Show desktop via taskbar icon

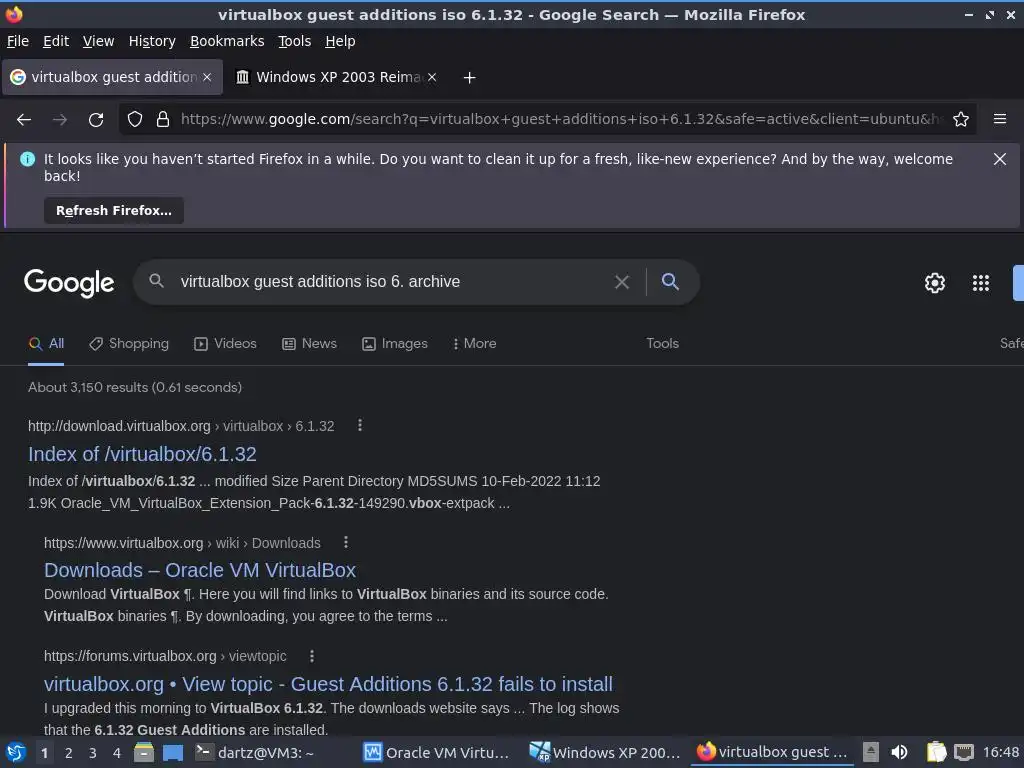[173, 752]
